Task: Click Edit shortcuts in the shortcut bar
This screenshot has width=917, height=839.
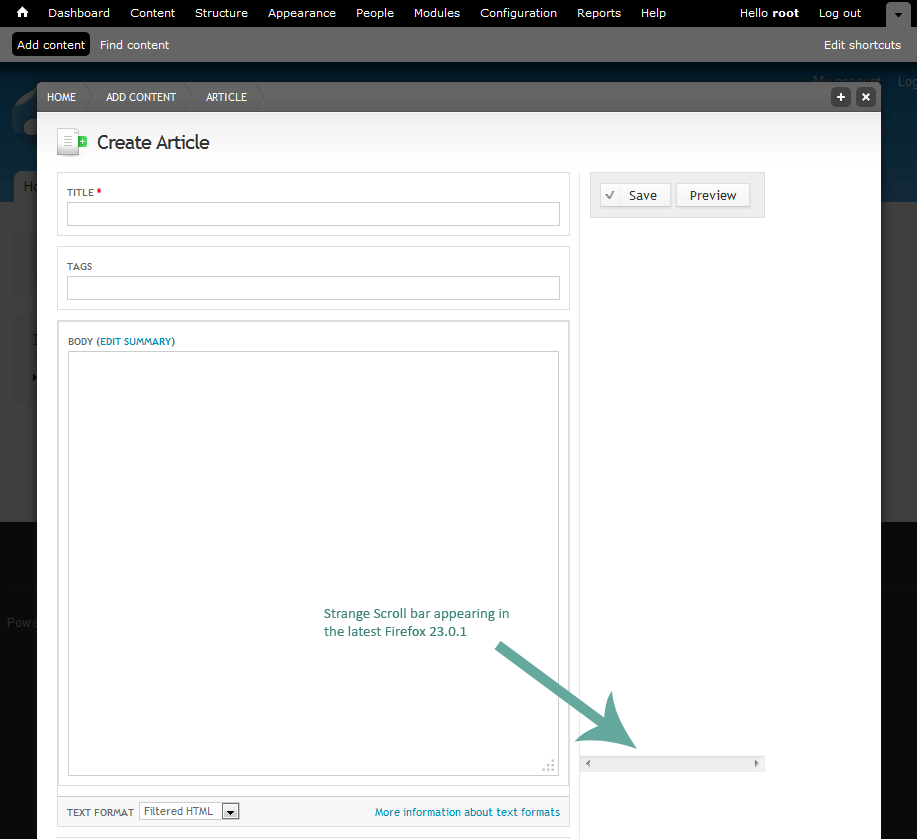Action: tap(861, 44)
